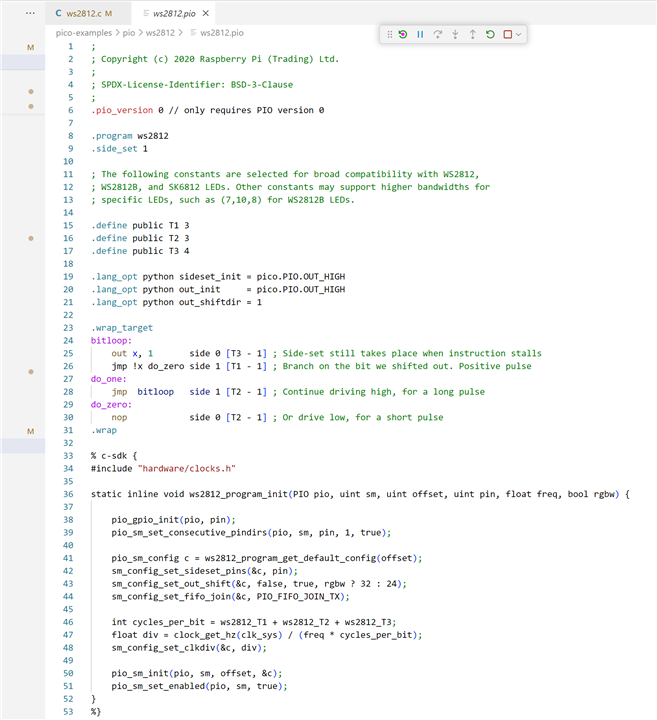Restart the debug session

(x=490, y=34)
